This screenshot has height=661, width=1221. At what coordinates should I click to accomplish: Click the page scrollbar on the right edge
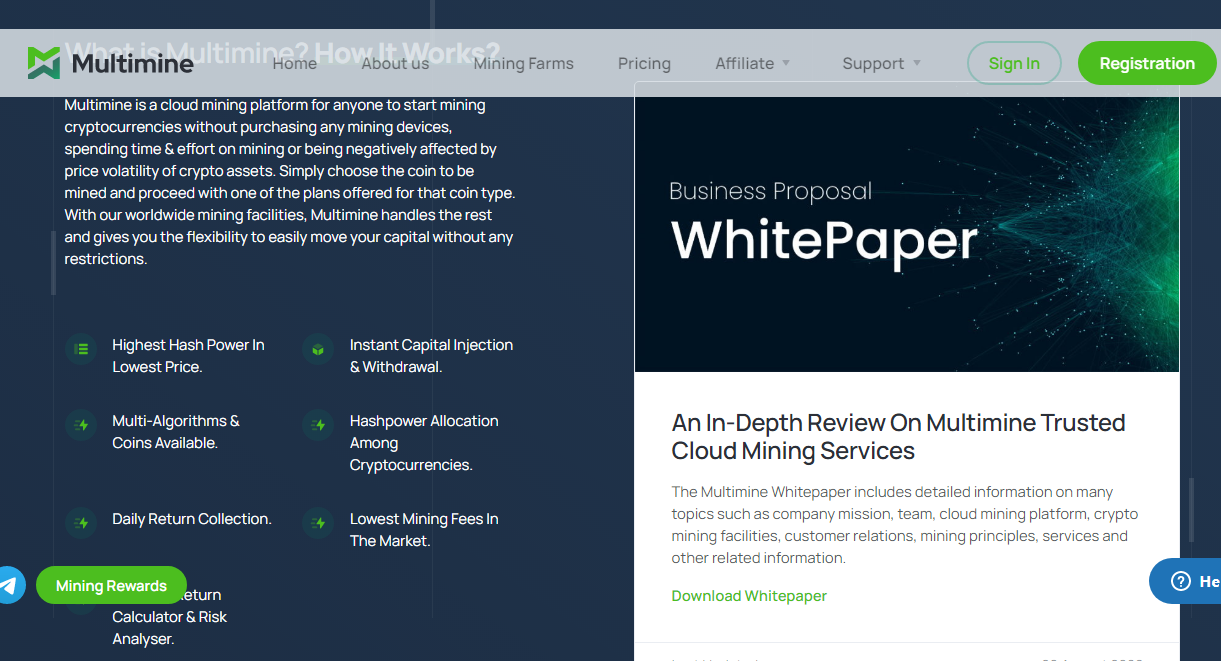click(x=1191, y=510)
